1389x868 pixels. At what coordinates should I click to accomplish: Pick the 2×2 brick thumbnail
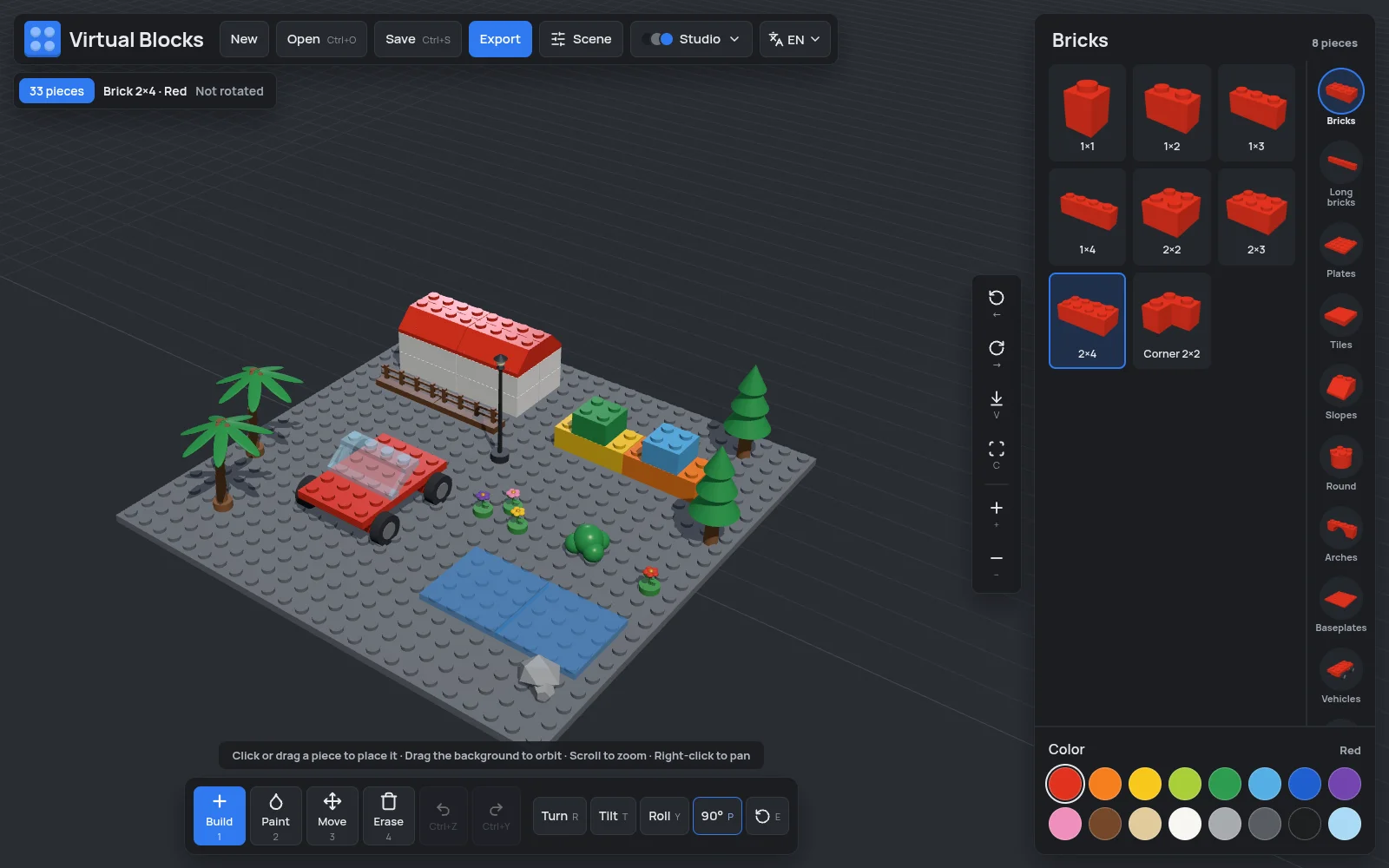click(1172, 217)
